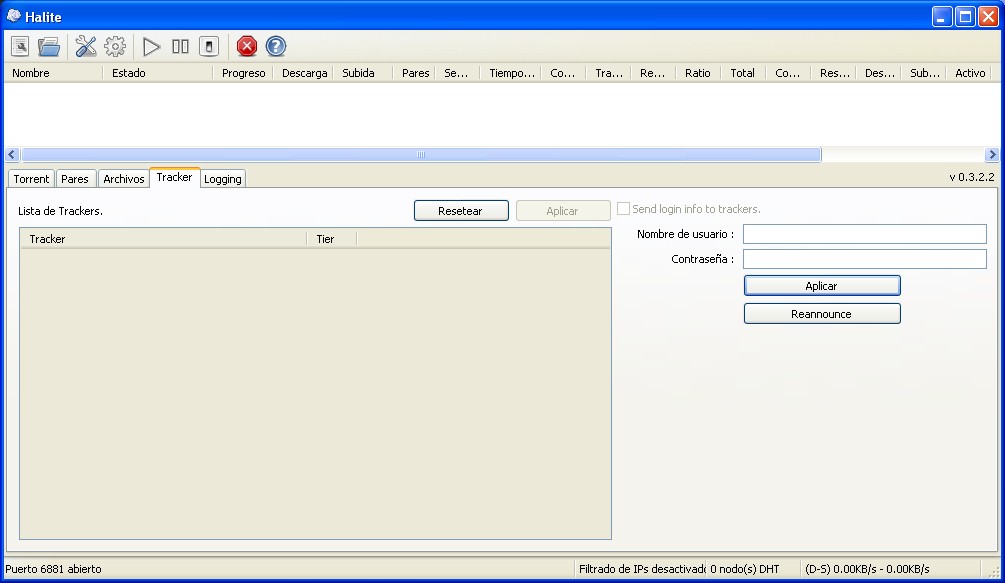Image resolution: width=1005 pixels, height=583 pixels.
Task: Click the horizontal scrollbar right arrow
Action: click(992, 154)
